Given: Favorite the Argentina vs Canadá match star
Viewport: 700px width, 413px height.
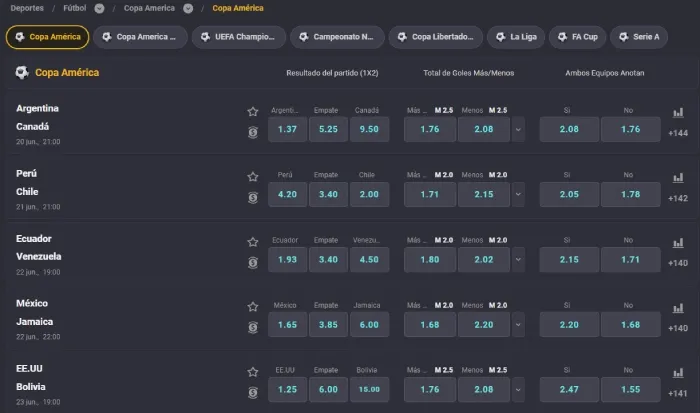Looking at the screenshot, I should coord(253,111).
